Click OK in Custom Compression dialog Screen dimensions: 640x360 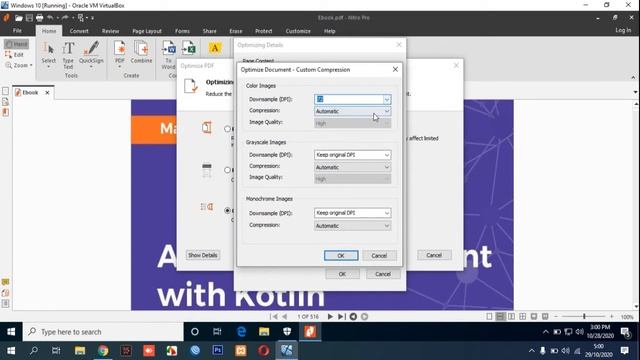341,256
